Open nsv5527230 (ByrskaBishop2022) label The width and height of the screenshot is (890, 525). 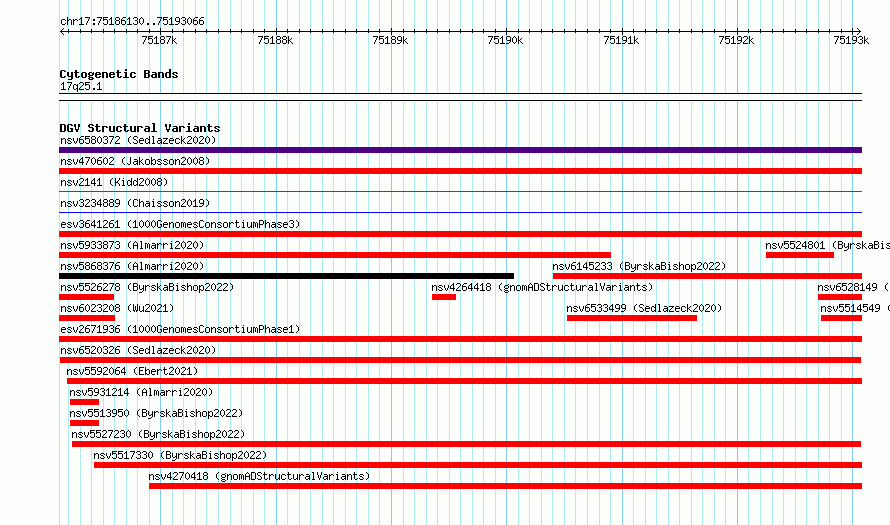[158, 434]
